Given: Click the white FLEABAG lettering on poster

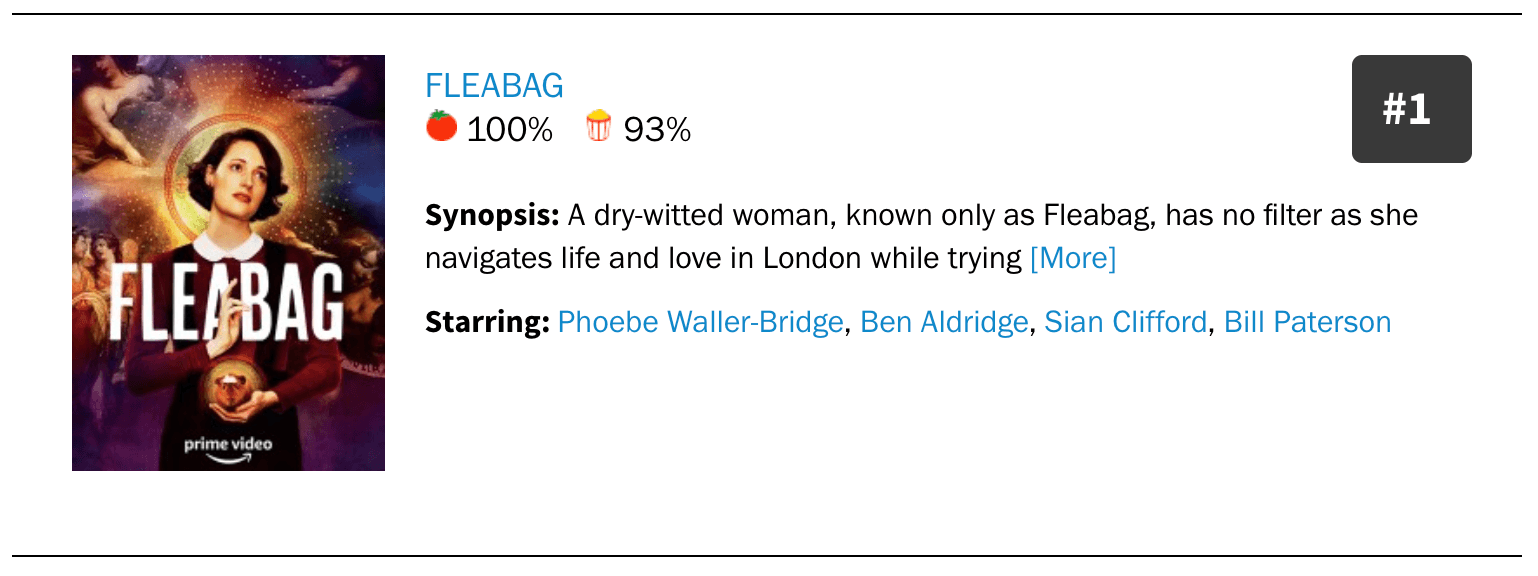Looking at the screenshot, I should [x=228, y=303].
